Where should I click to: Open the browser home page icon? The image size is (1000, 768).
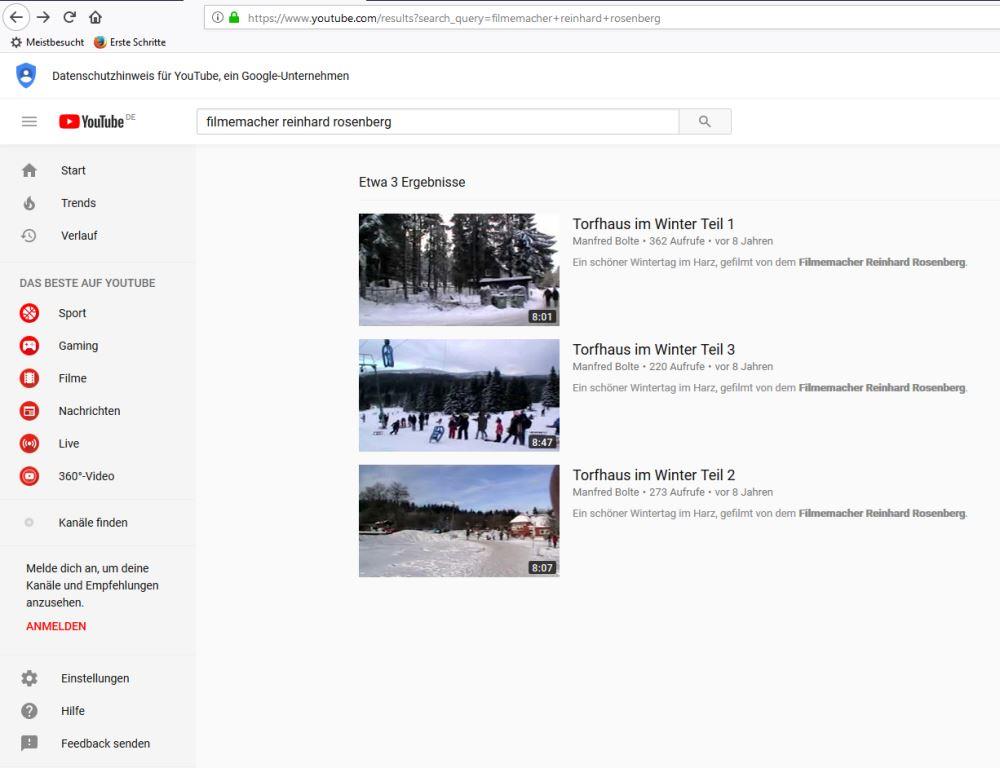tap(95, 17)
